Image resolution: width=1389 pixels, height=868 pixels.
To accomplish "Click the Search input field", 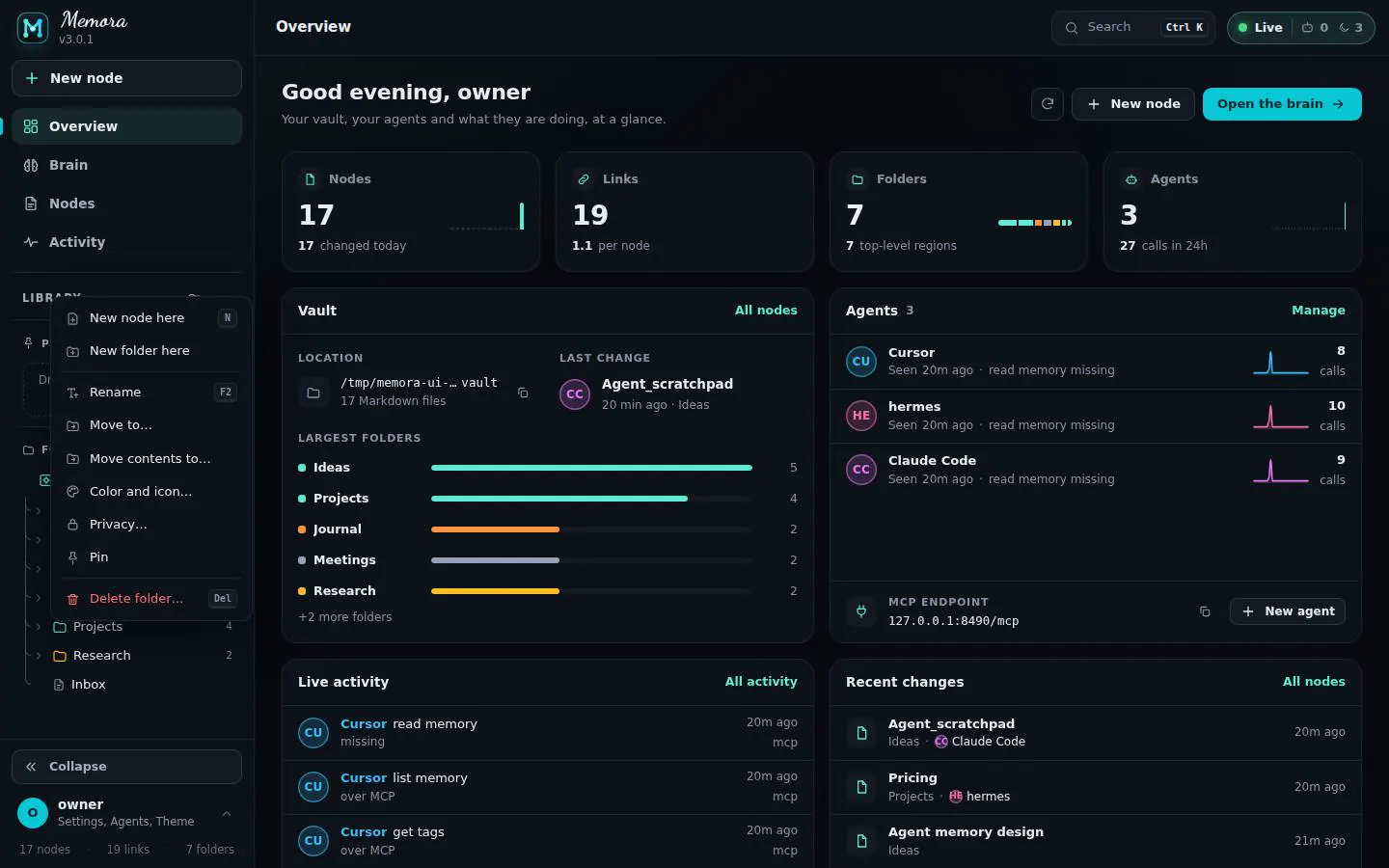I will tap(1133, 28).
